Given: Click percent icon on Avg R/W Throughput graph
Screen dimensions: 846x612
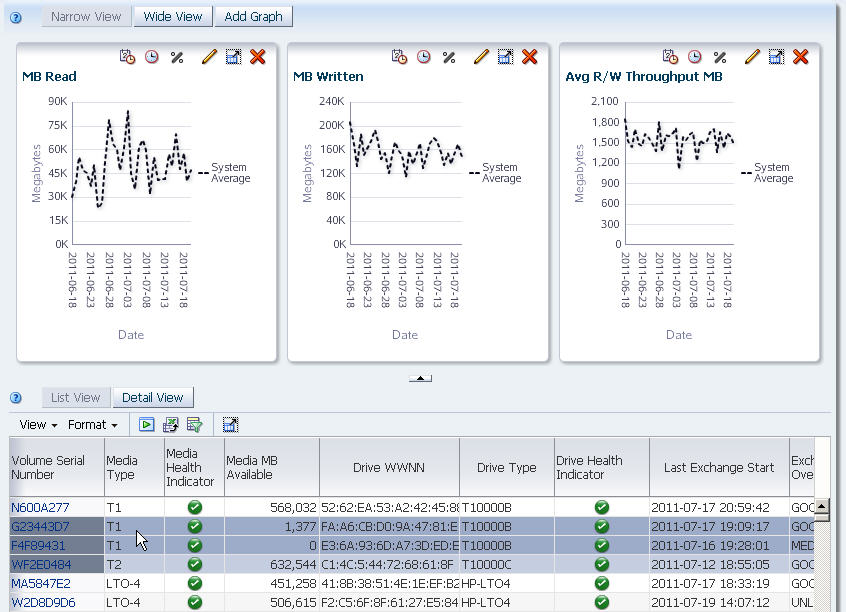Looking at the screenshot, I should [x=720, y=57].
